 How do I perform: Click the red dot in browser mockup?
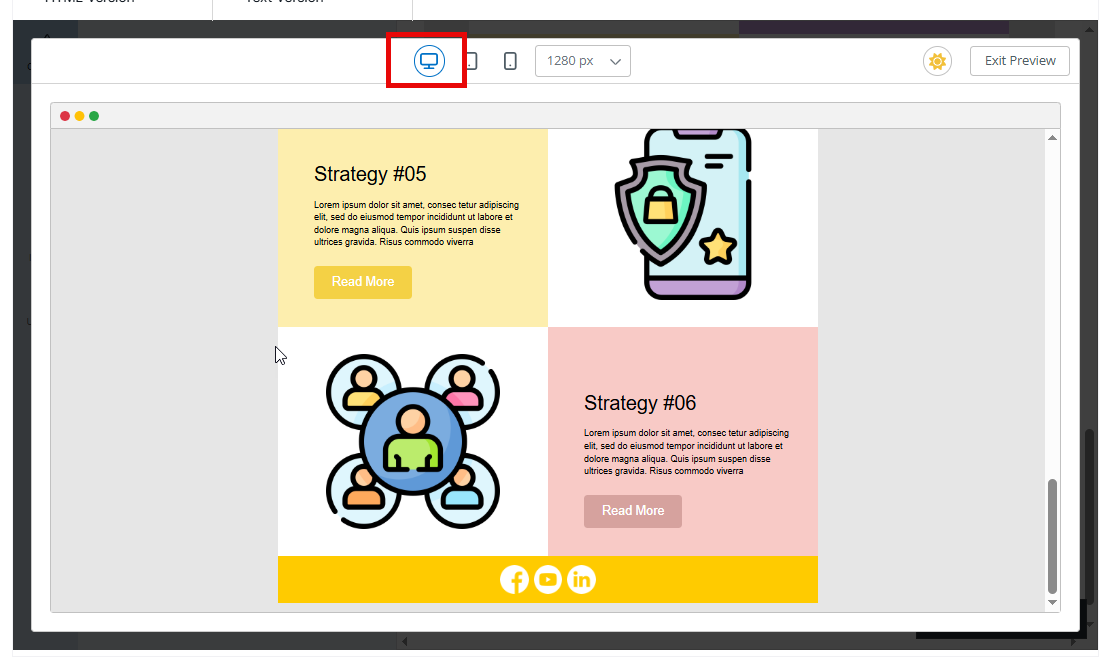coord(65,116)
